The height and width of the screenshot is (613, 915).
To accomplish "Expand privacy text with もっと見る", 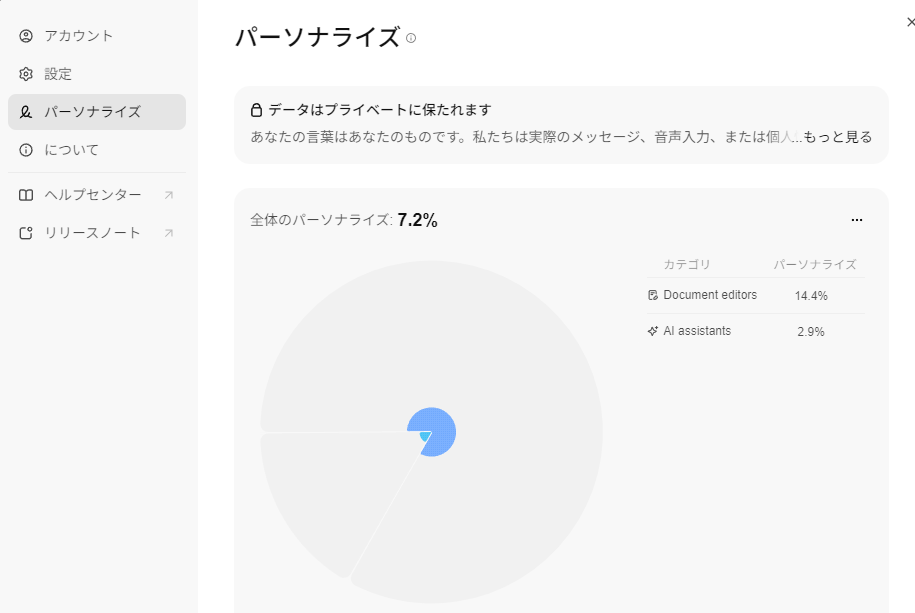I will (x=838, y=137).
